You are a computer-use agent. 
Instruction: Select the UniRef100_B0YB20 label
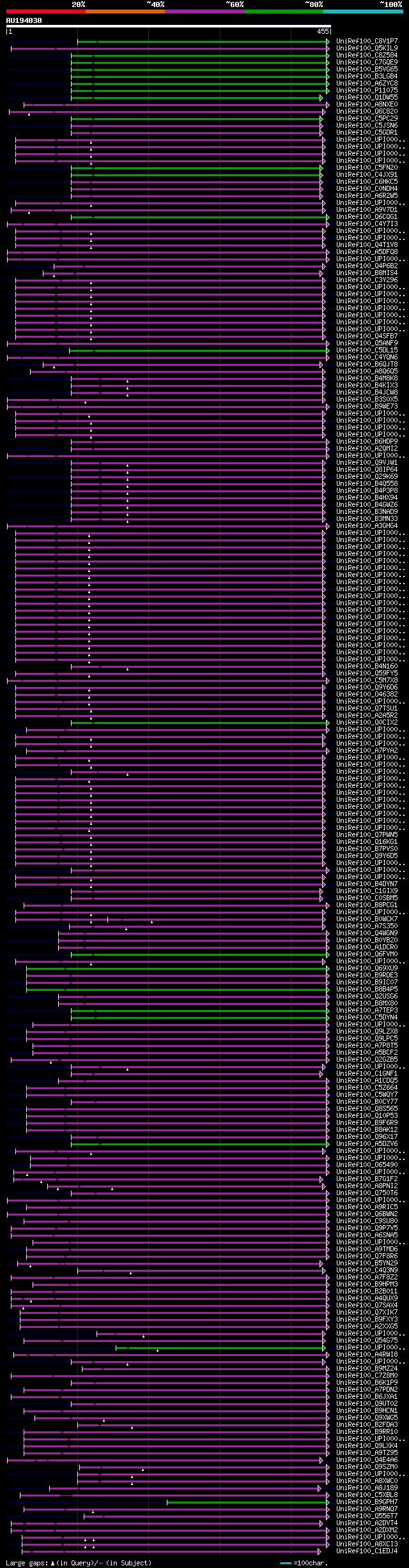(367, 940)
